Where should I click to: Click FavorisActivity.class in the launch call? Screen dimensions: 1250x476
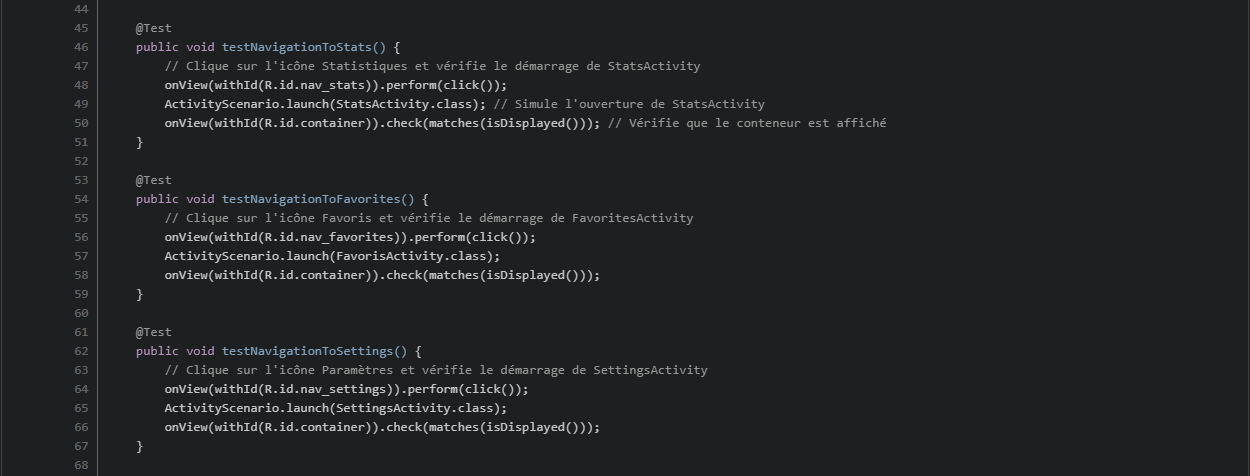click(x=414, y=256)
